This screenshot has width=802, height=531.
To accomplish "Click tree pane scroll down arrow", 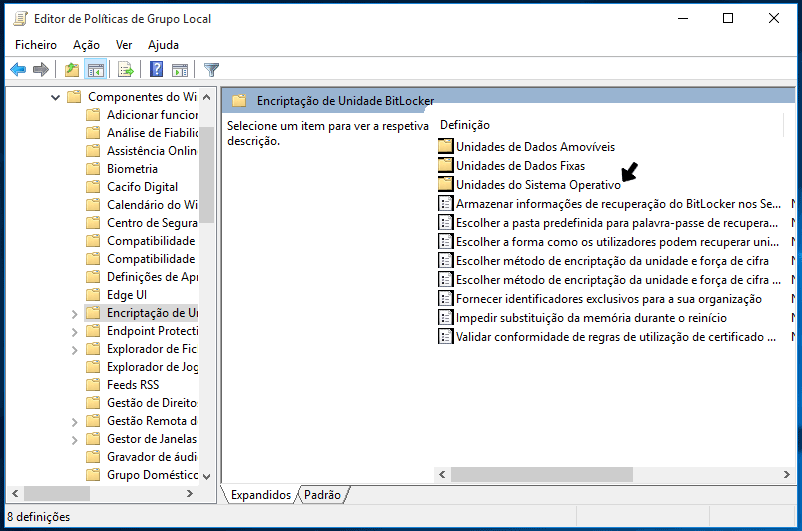I will click(207, 476).
